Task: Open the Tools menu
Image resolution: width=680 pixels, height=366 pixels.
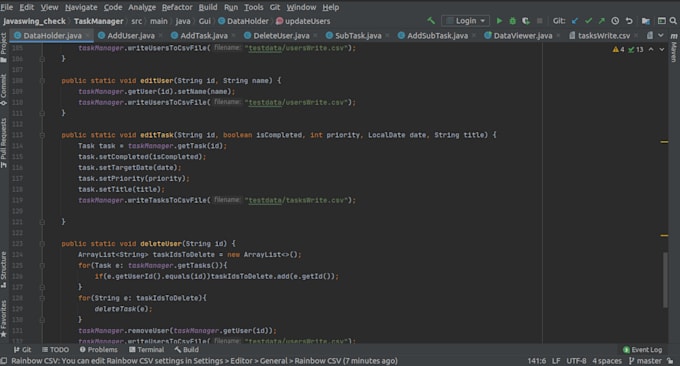Action: 253,7
